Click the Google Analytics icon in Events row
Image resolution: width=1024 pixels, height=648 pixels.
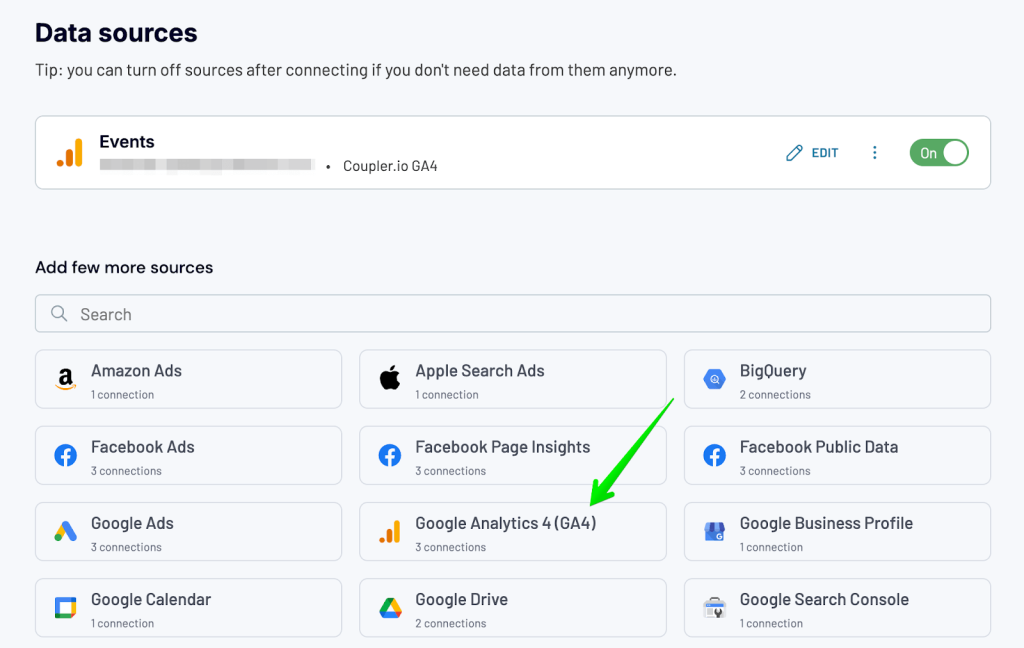click(70, 153)
